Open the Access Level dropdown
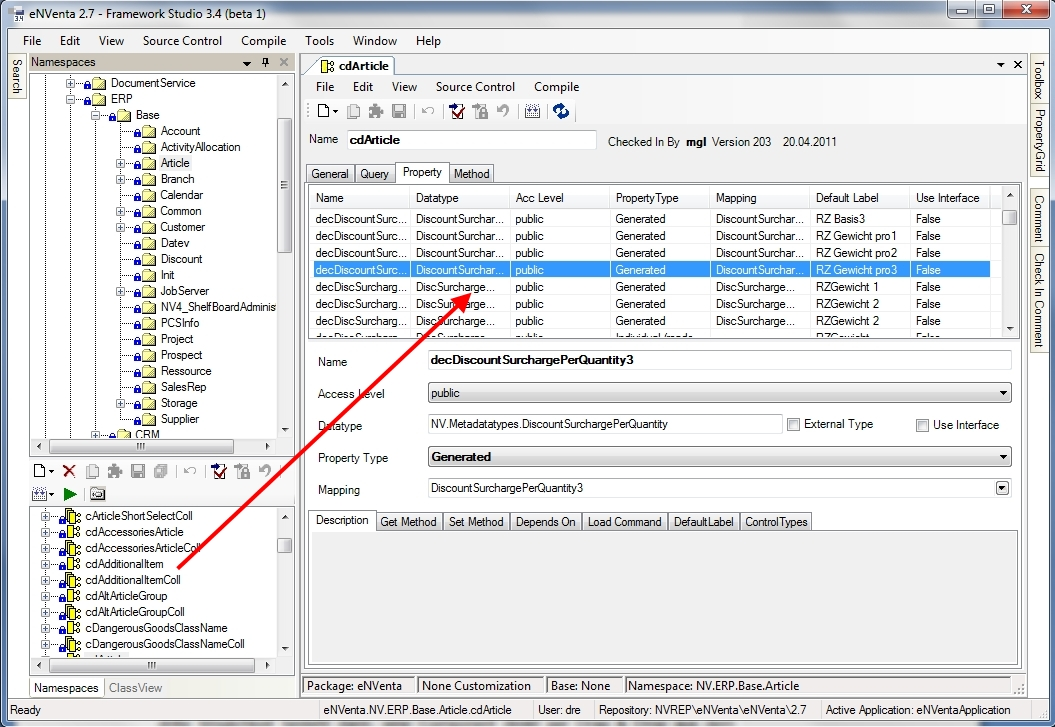This screenshot has width=1055, height=727. pyautogui.click(x=1003, y=393)
